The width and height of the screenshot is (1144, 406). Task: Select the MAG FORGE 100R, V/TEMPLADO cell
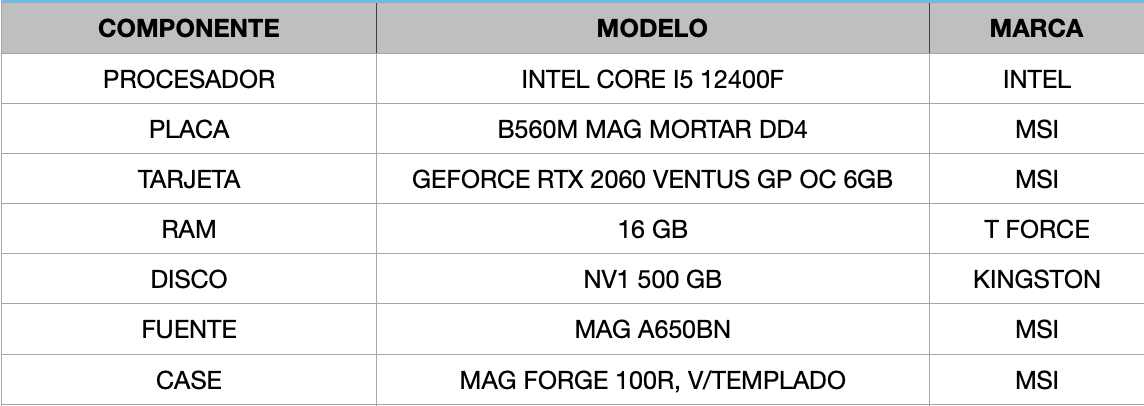(652, 380)
